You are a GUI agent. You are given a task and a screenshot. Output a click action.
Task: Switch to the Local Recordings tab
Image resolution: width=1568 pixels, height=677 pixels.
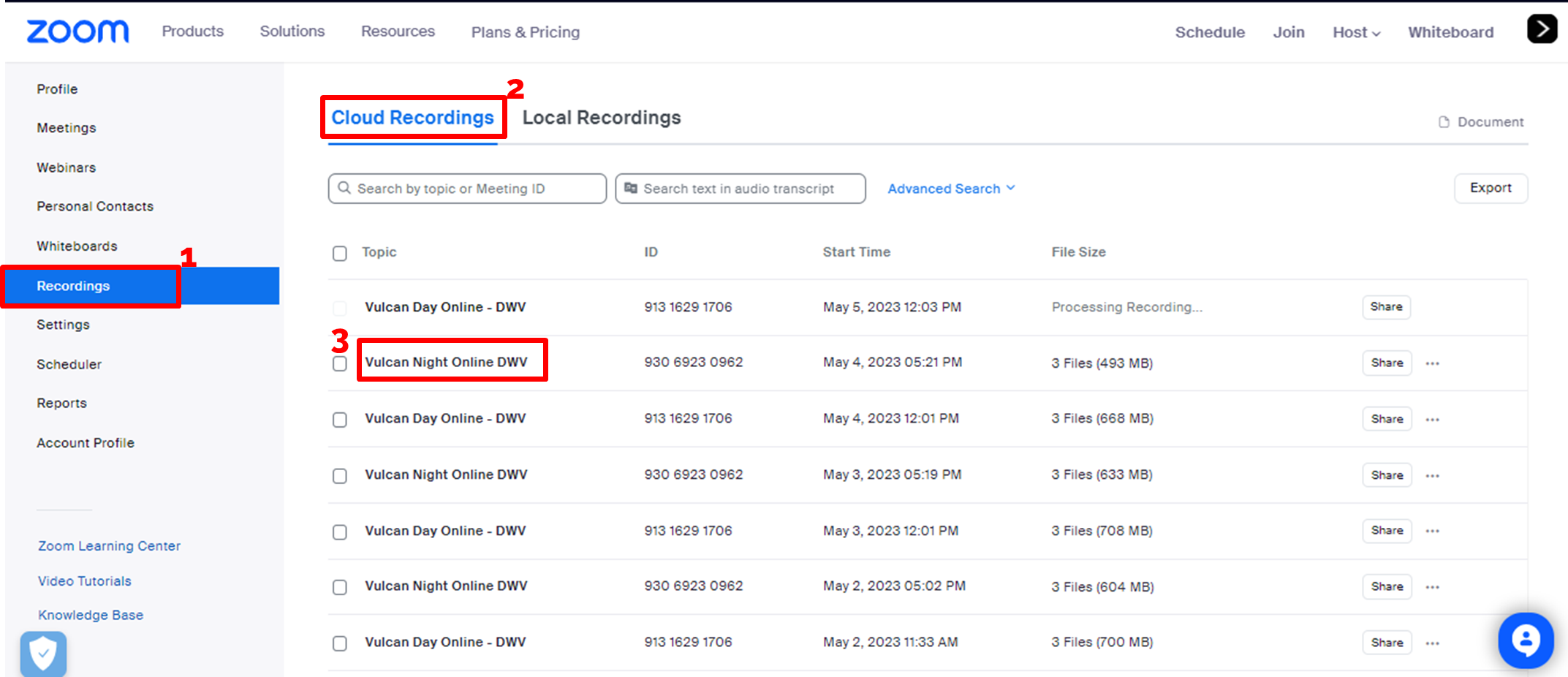pos(601,118)
